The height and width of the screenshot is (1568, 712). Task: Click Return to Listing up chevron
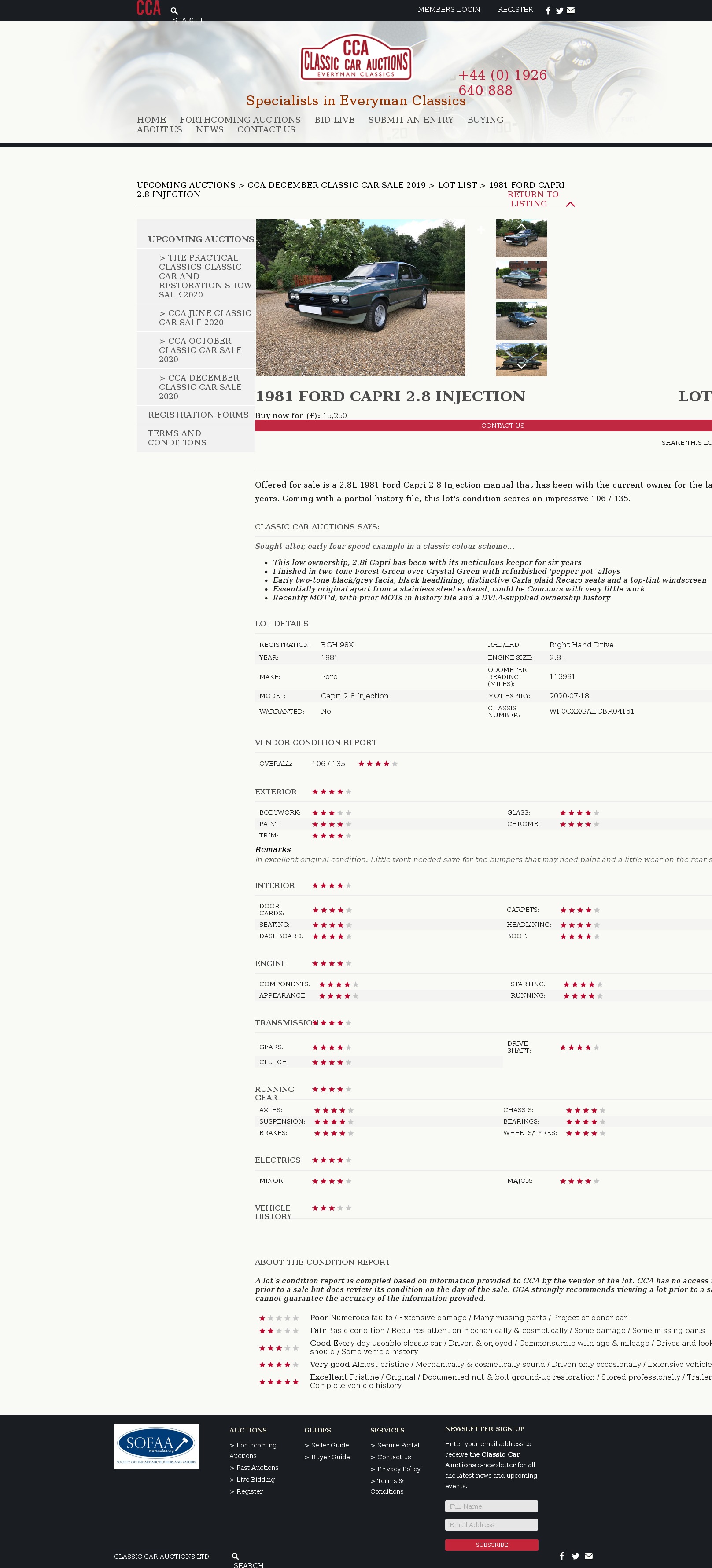(570, 205)
